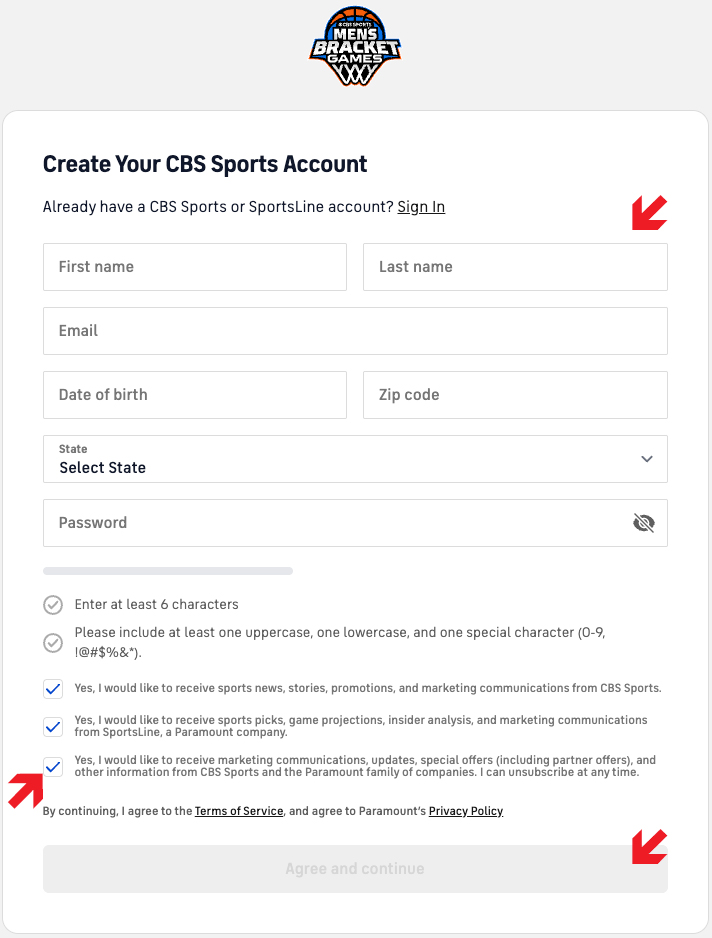This screenshot has width=712, height=938.
Task: Click the uppercase/lowercase requirement check icon
Action: click(x=53, y=643)
